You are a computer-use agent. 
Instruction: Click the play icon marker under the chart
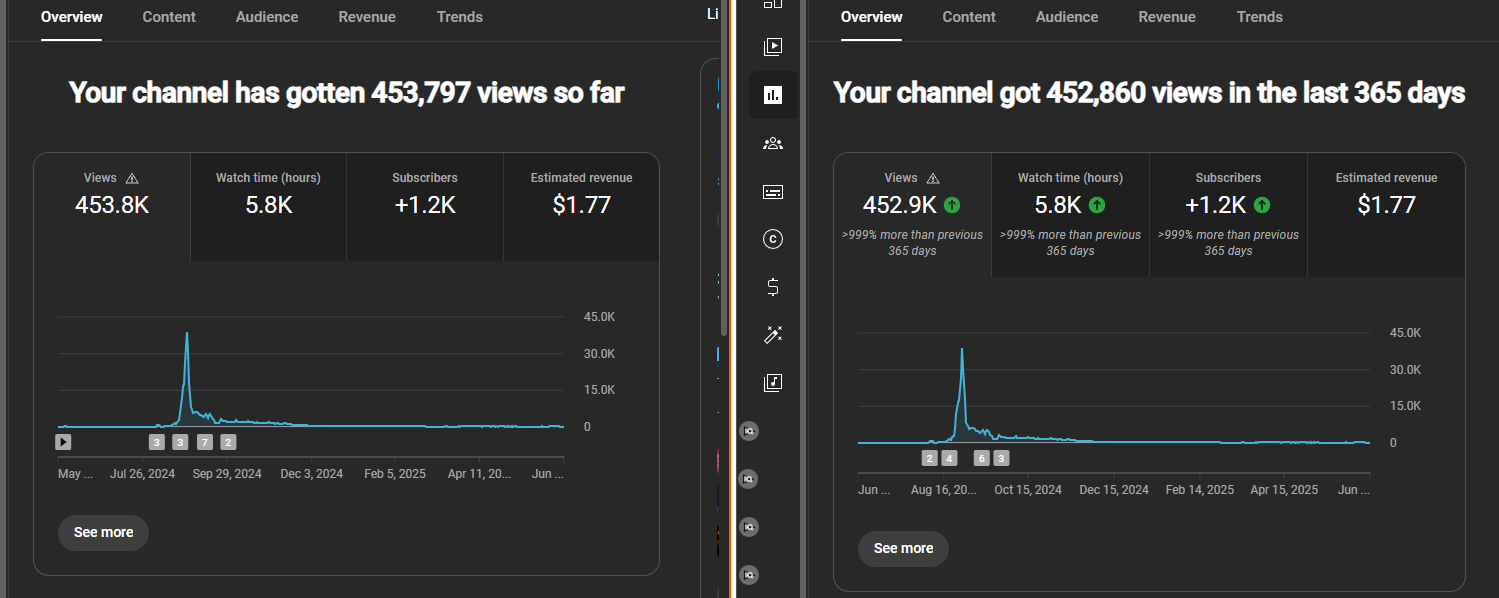(63, 441)
